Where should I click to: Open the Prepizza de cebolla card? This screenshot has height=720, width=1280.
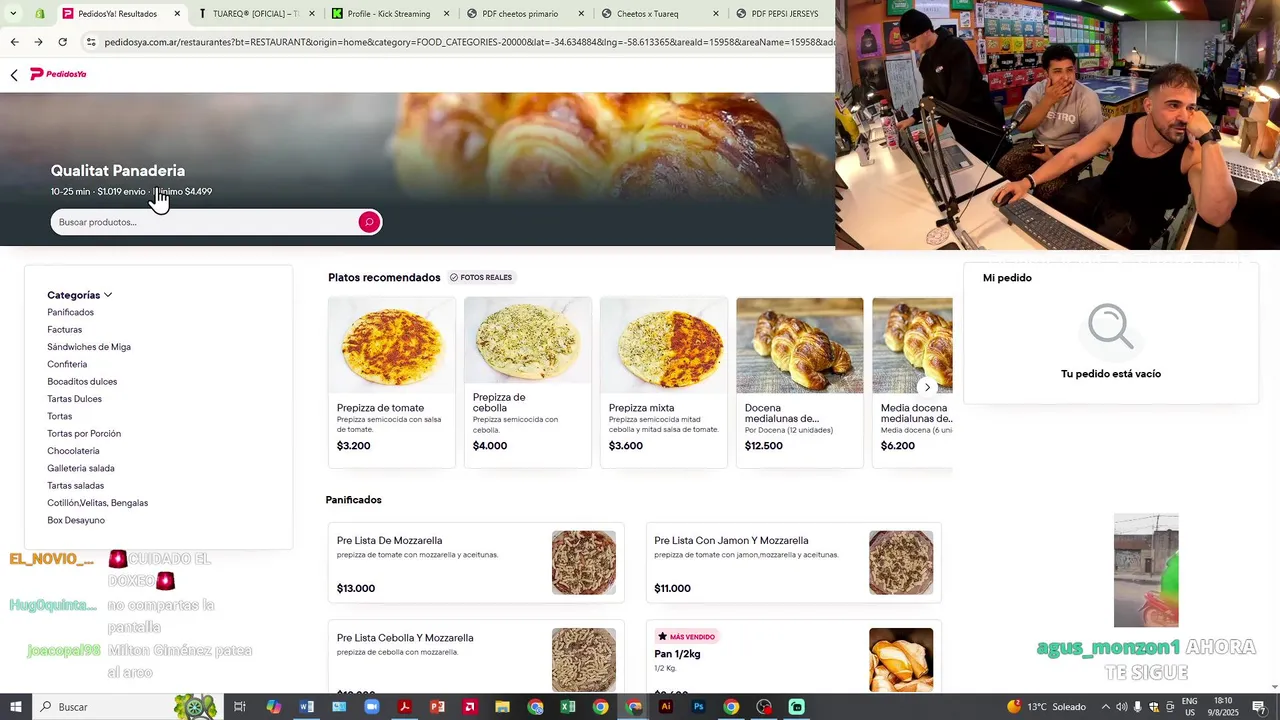[x=528, y=382]
